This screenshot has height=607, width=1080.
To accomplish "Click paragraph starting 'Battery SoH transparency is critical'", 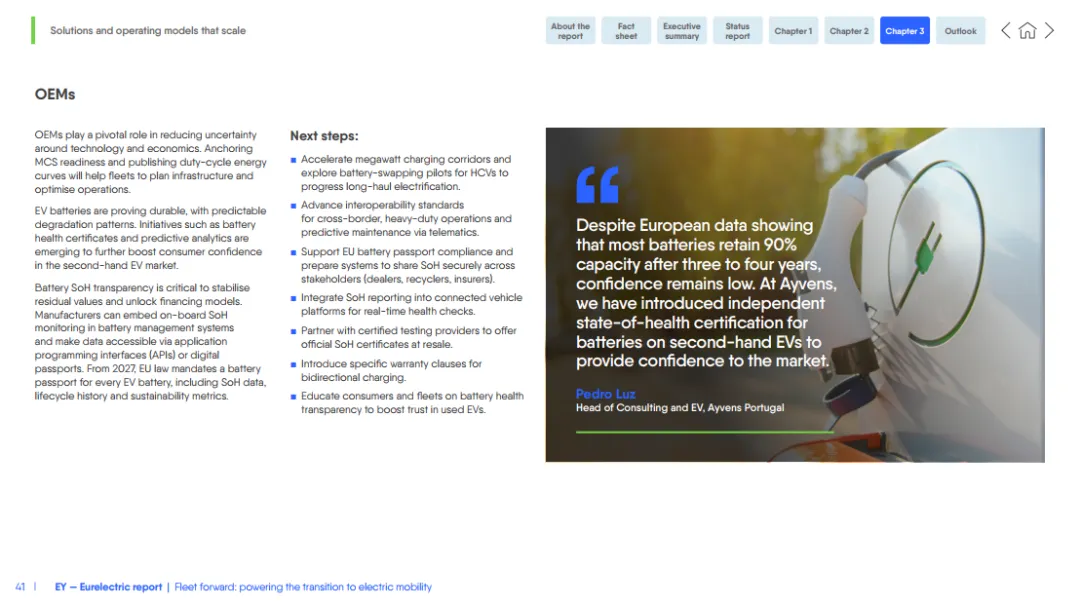I will pyautogui.click(x=151, y=342).
